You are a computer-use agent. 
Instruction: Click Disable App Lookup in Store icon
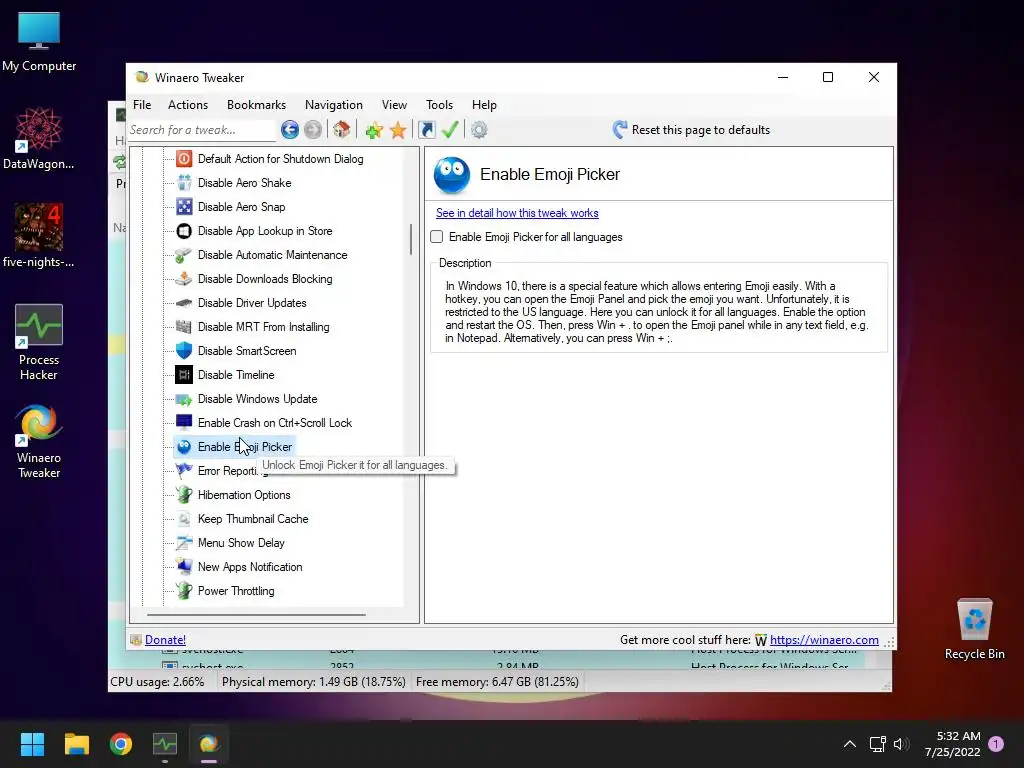point(184,231)
